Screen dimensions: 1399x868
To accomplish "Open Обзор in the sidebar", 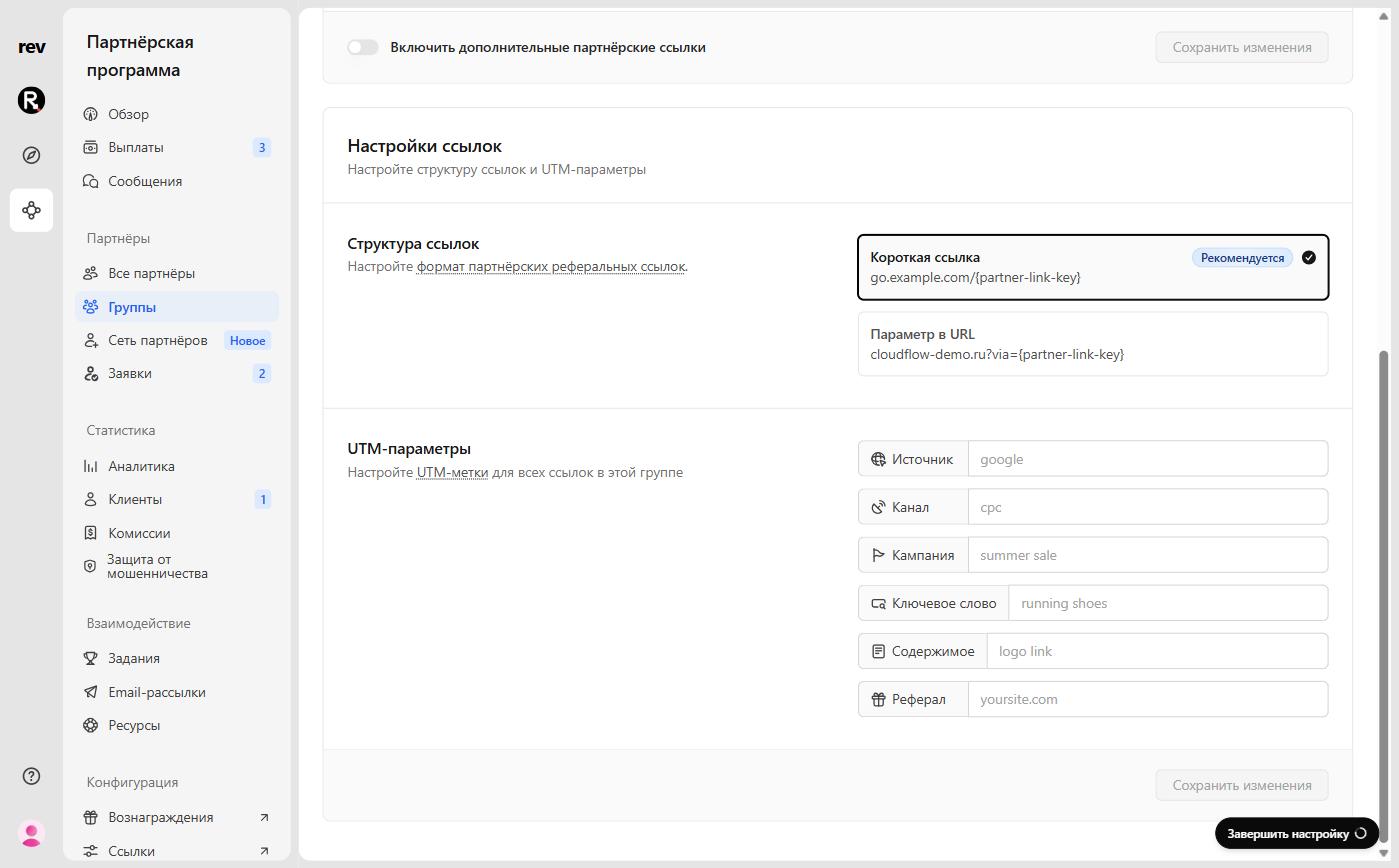I will click(x=177, y=114).
